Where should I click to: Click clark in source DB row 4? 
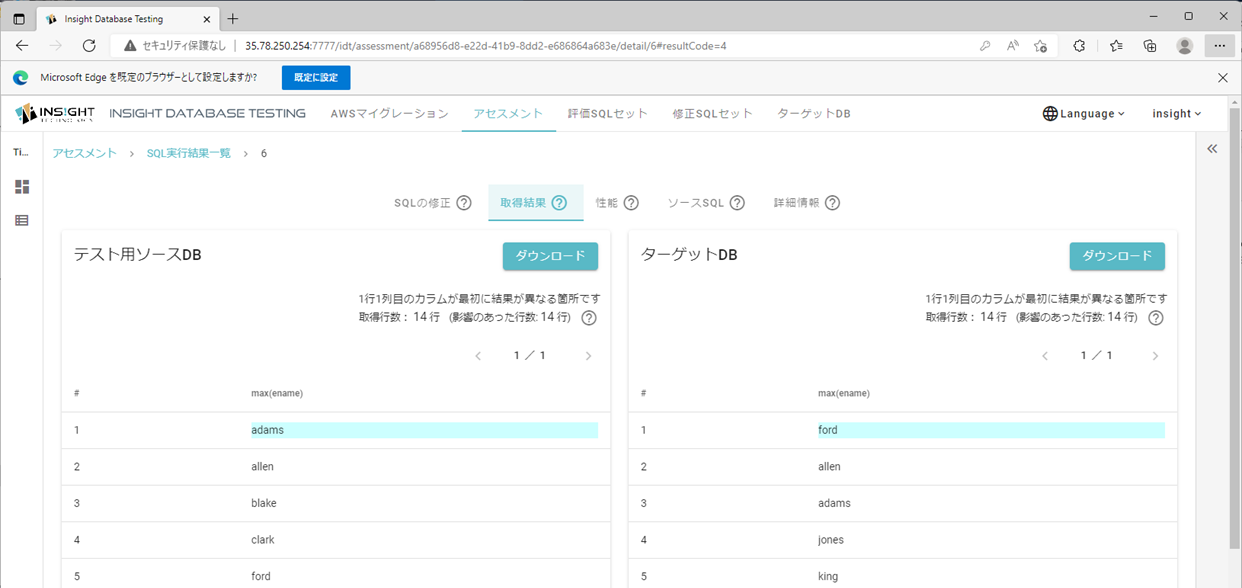point(262,540)
